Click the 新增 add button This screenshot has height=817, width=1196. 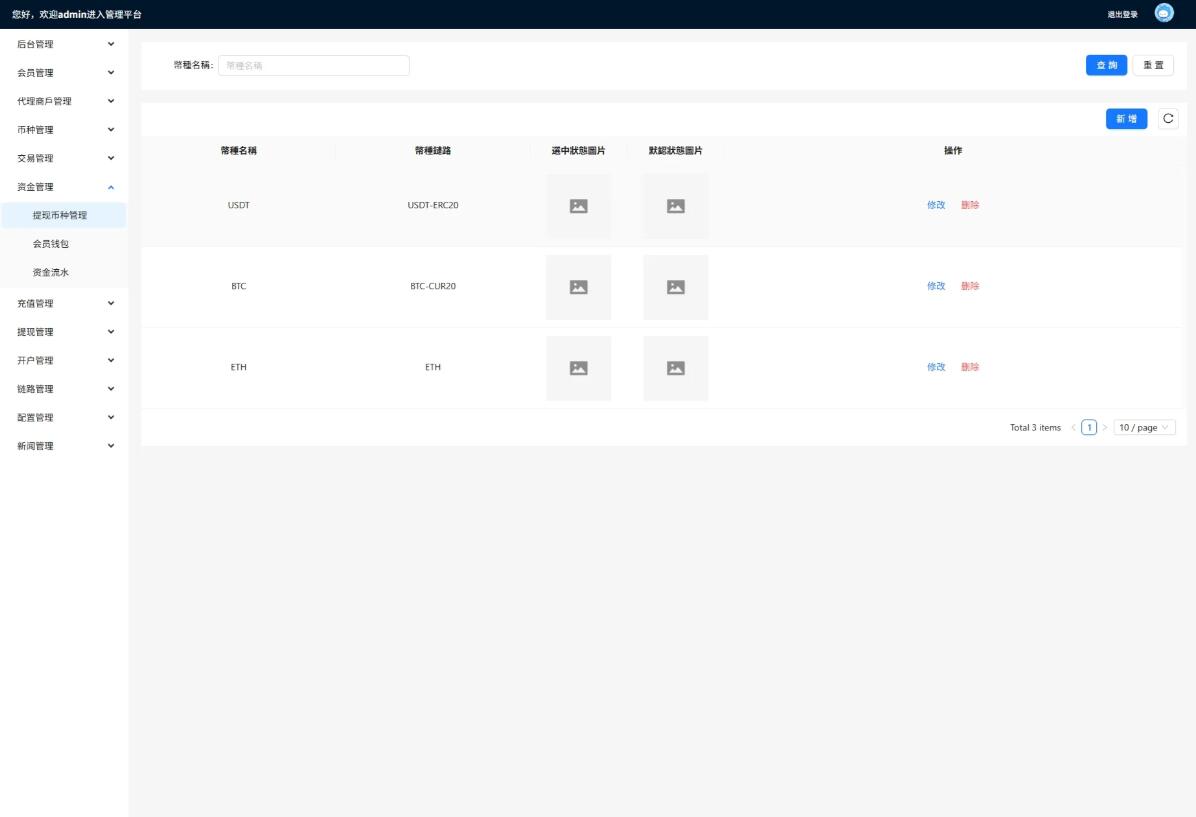pyautogui.click(x=1126, y=119)
